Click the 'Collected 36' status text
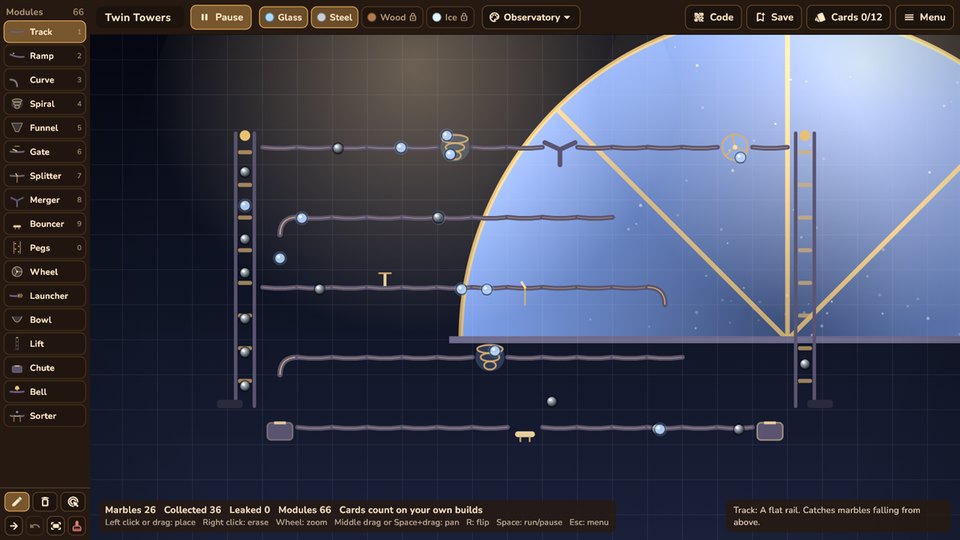Viewport: 960px width, 540px height. (x=192, y=509)
